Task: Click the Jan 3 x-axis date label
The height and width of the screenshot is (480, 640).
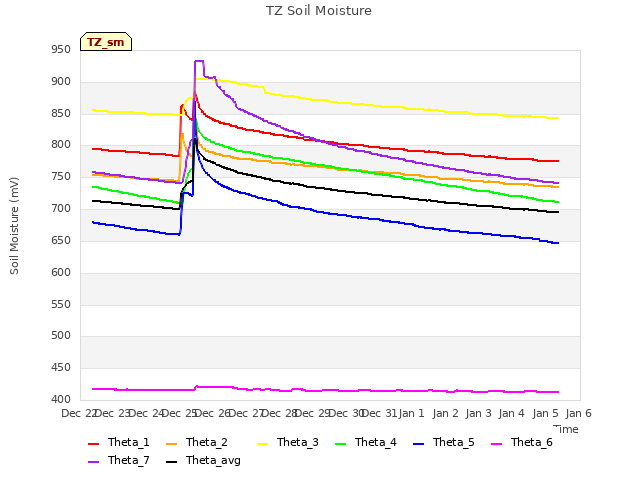Action: pos(478,413)
